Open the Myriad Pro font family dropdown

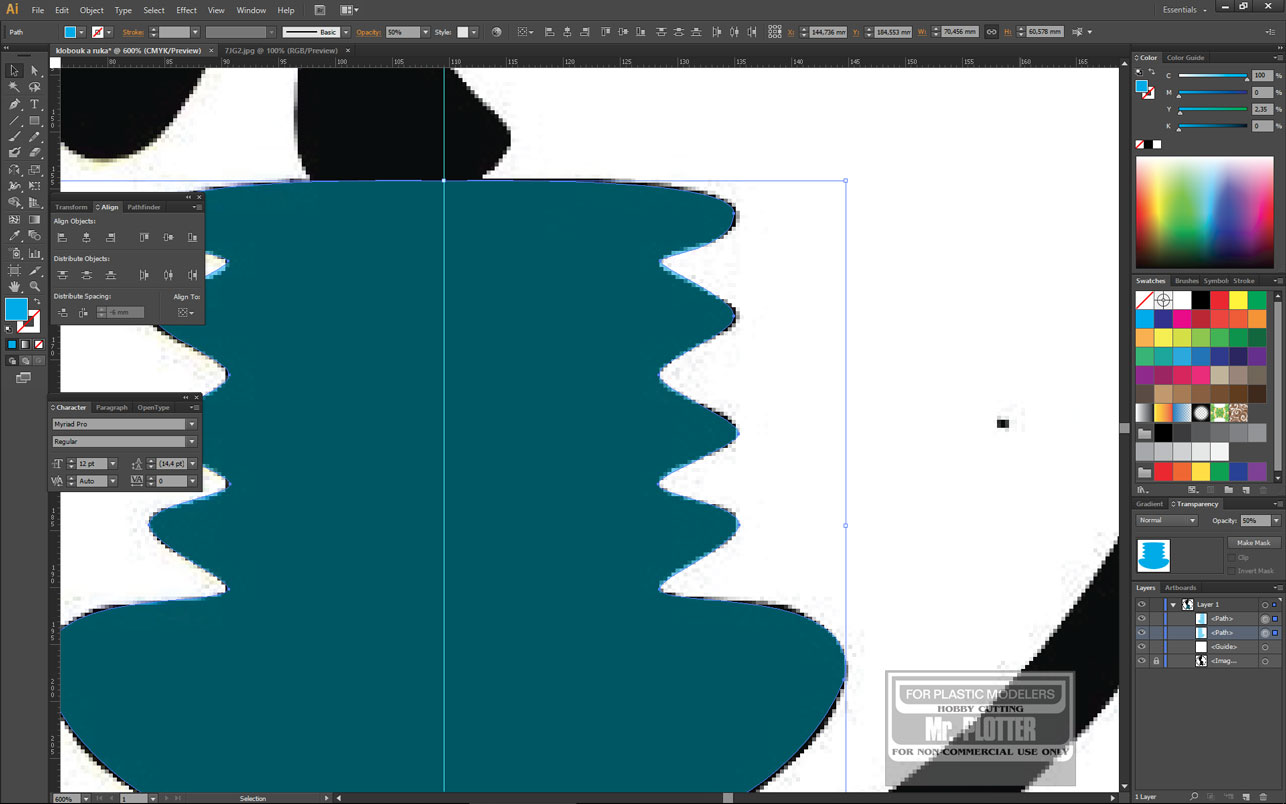pos(192,424)
